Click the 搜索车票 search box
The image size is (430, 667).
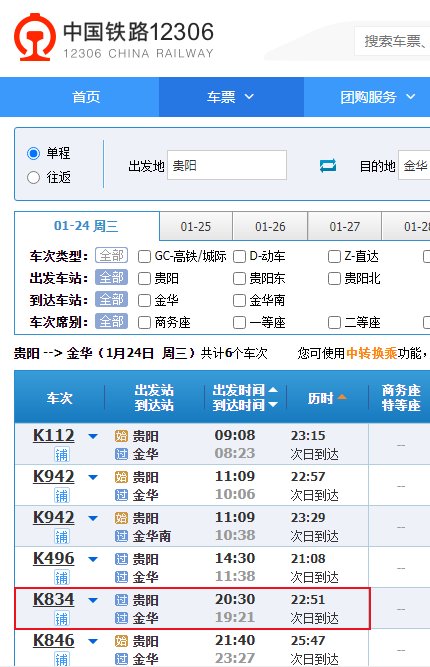pos(392,41)
